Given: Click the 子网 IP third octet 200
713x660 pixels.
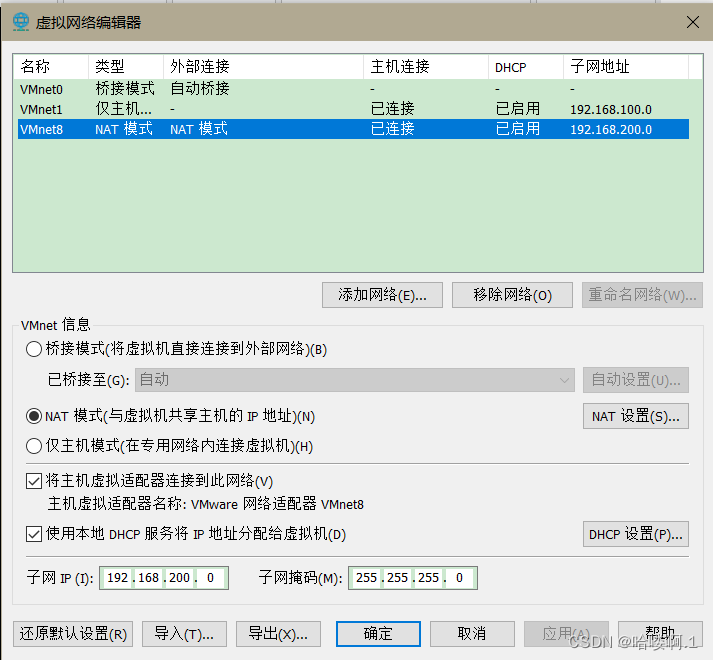Looking at the screenshot, I should click(179, 578).
